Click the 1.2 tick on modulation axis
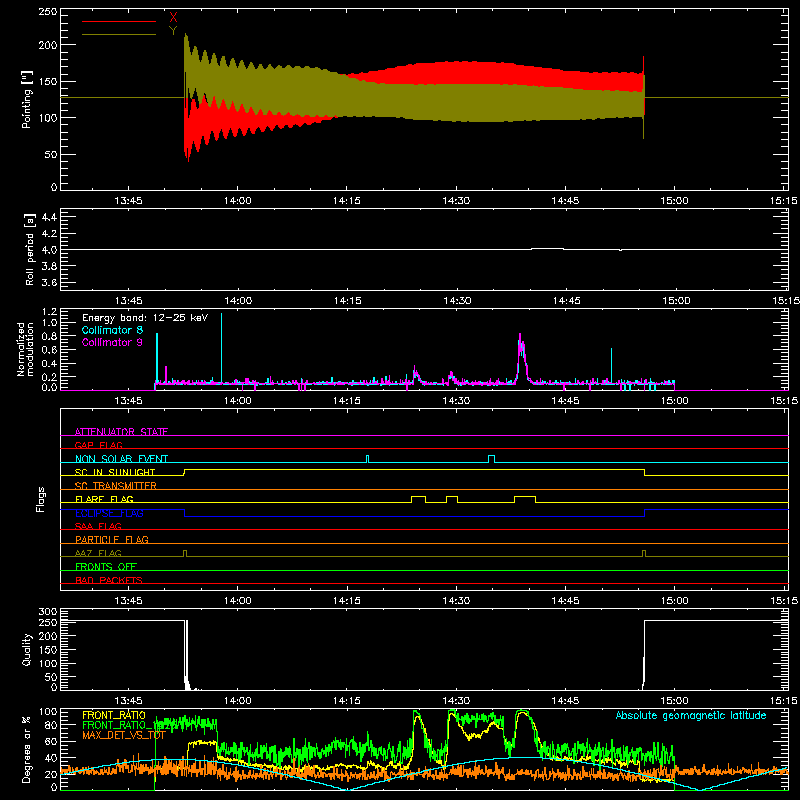 (49, 312)
